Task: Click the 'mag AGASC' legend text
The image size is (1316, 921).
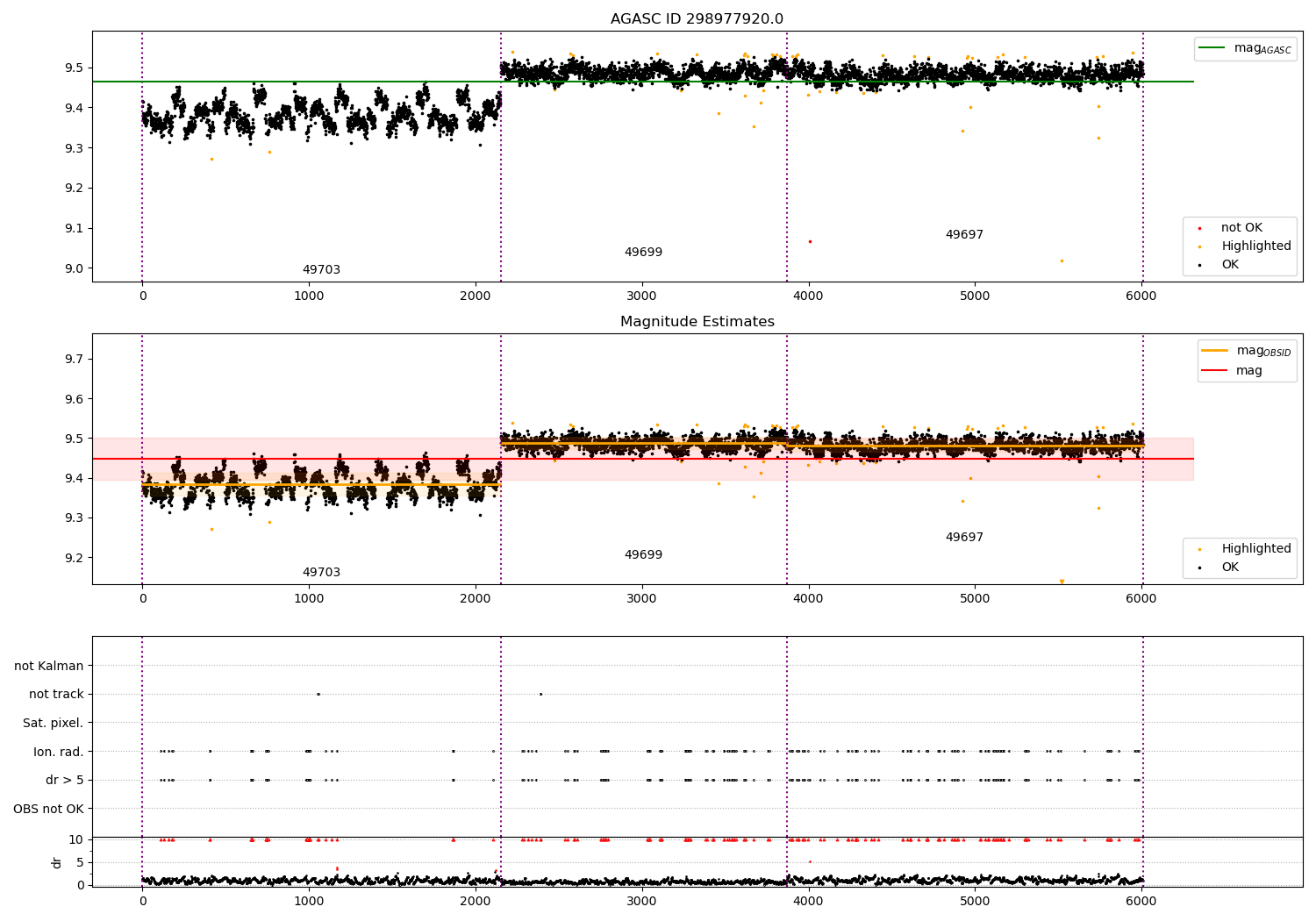Action: pos(1262,48)
